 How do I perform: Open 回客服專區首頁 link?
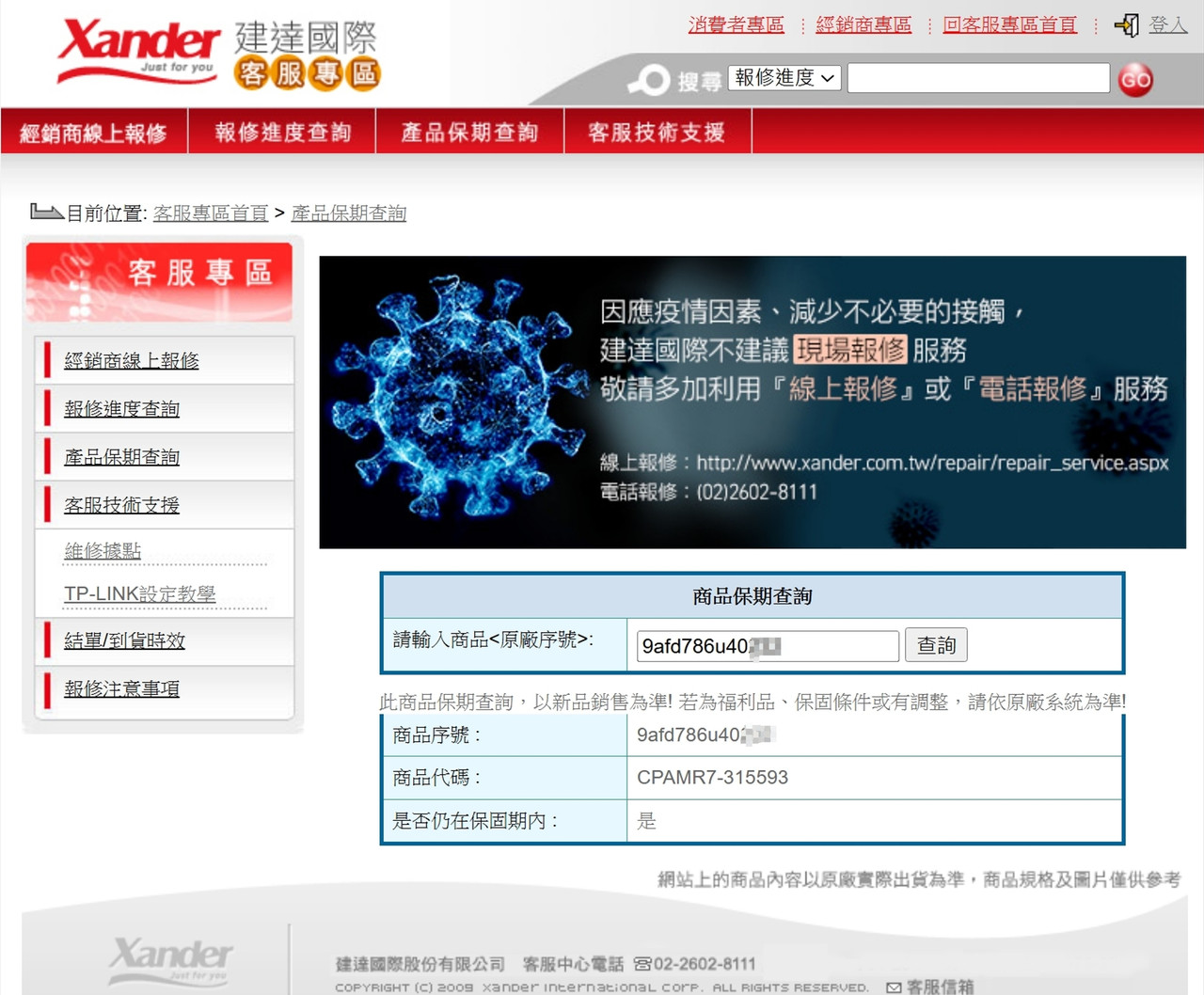pos(1010,24)
